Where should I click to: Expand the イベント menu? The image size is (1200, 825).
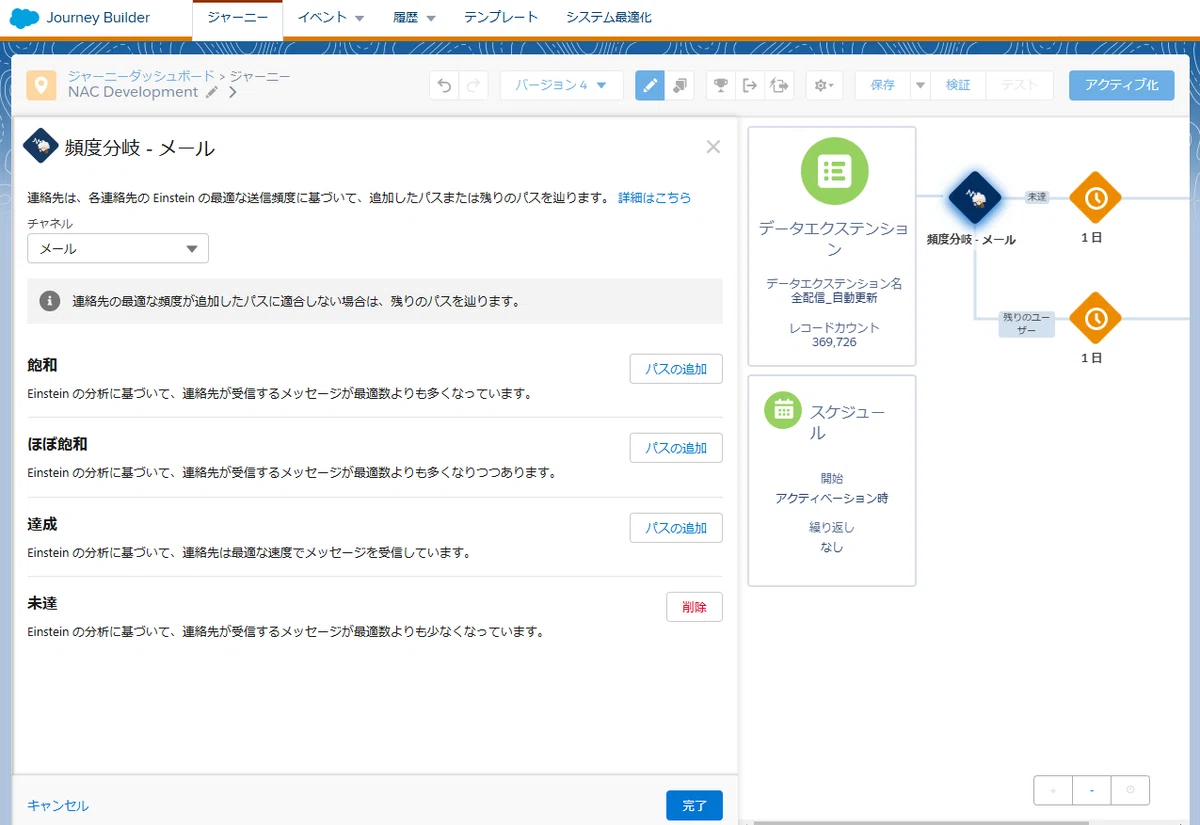(330, 18)
